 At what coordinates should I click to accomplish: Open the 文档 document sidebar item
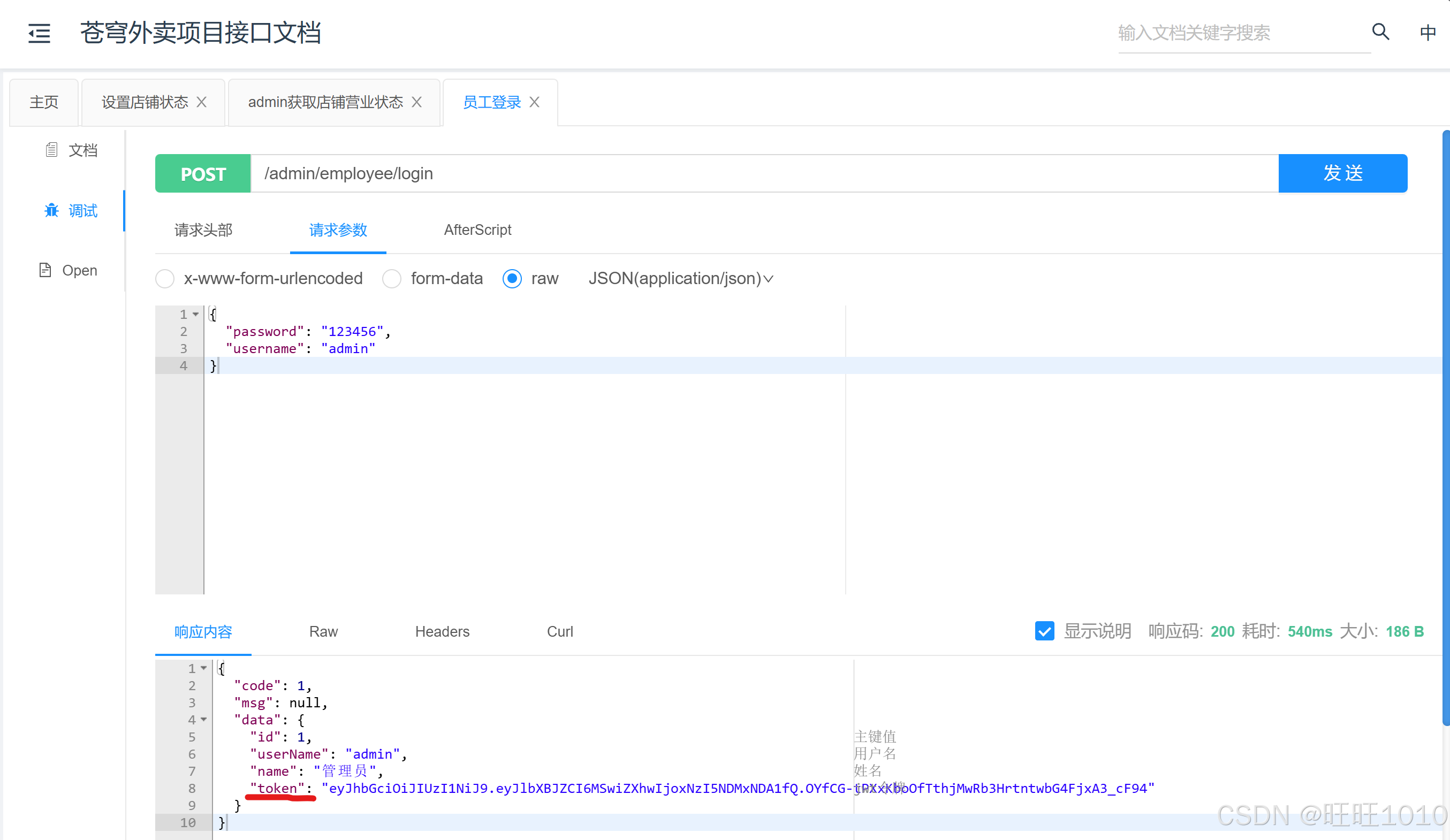click(71, 150)
